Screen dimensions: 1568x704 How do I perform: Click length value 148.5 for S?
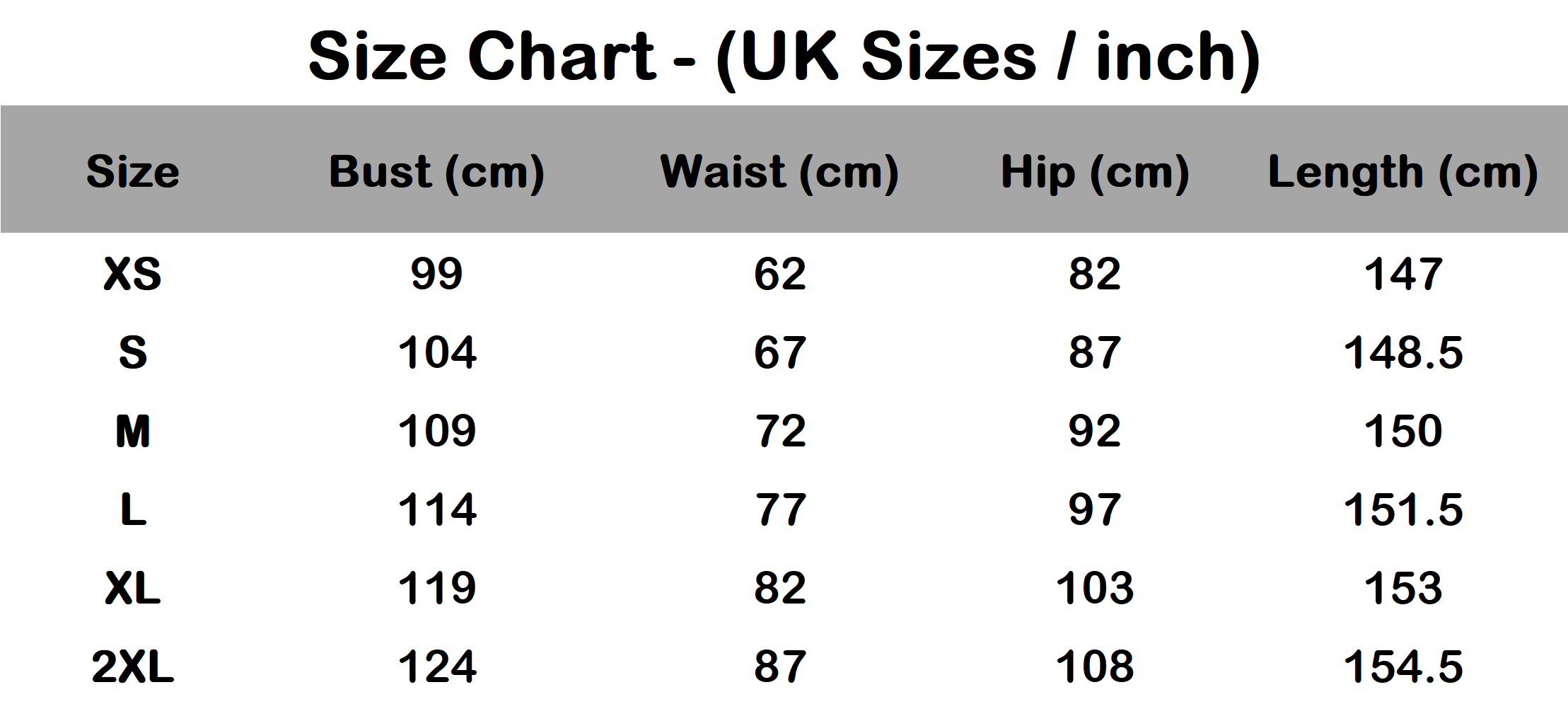point(1403,352)
